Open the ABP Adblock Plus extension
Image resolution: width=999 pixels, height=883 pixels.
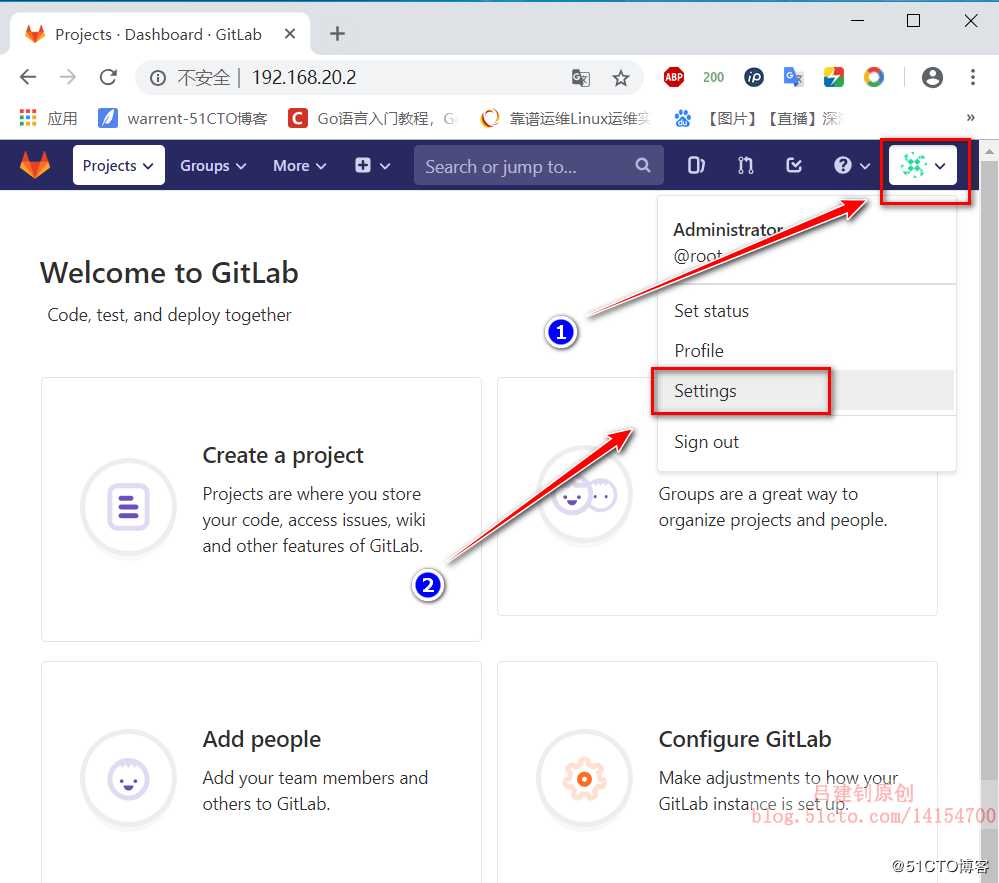tap(673, 77)
